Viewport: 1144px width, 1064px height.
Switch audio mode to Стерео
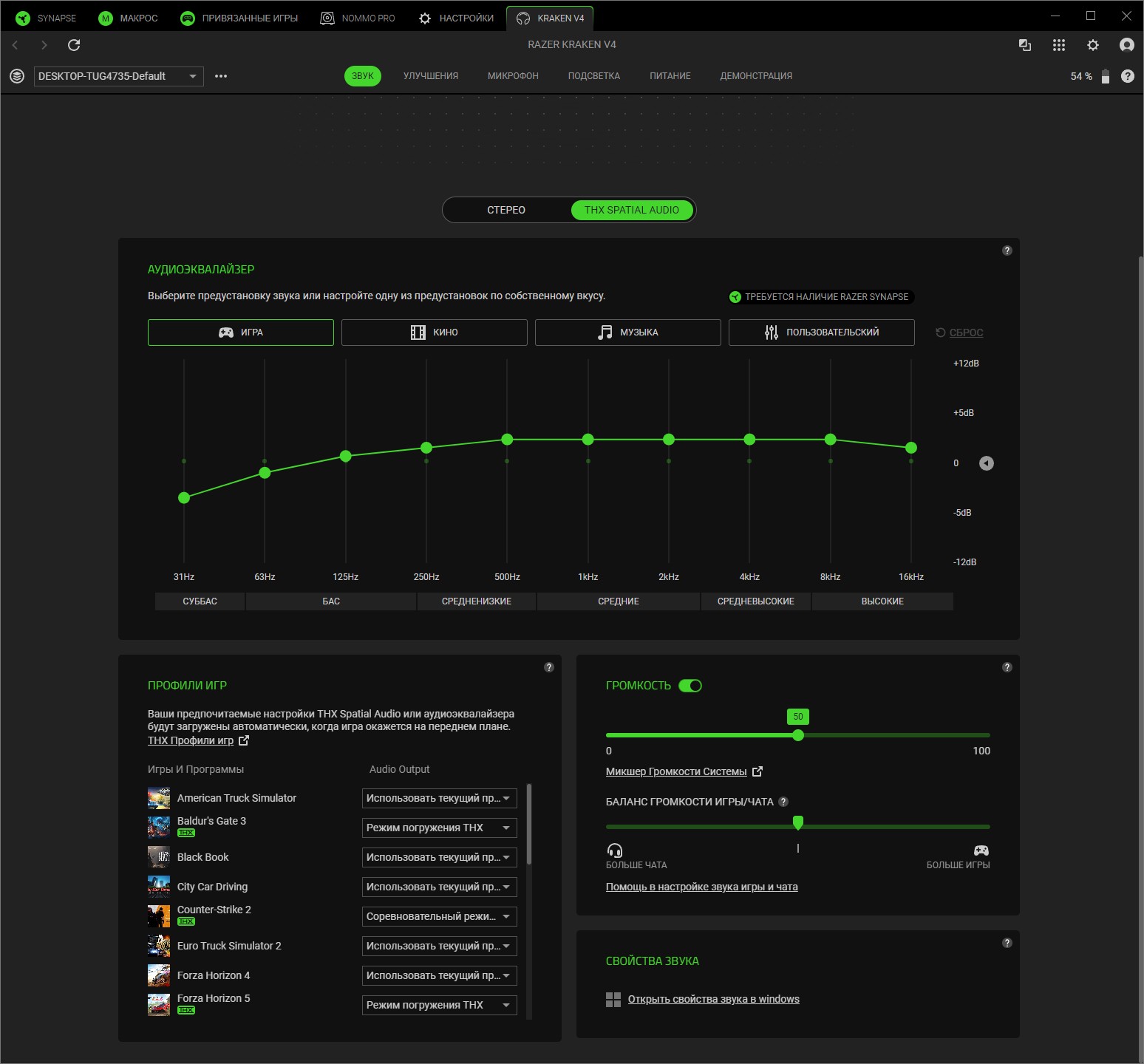click(506, 210)
